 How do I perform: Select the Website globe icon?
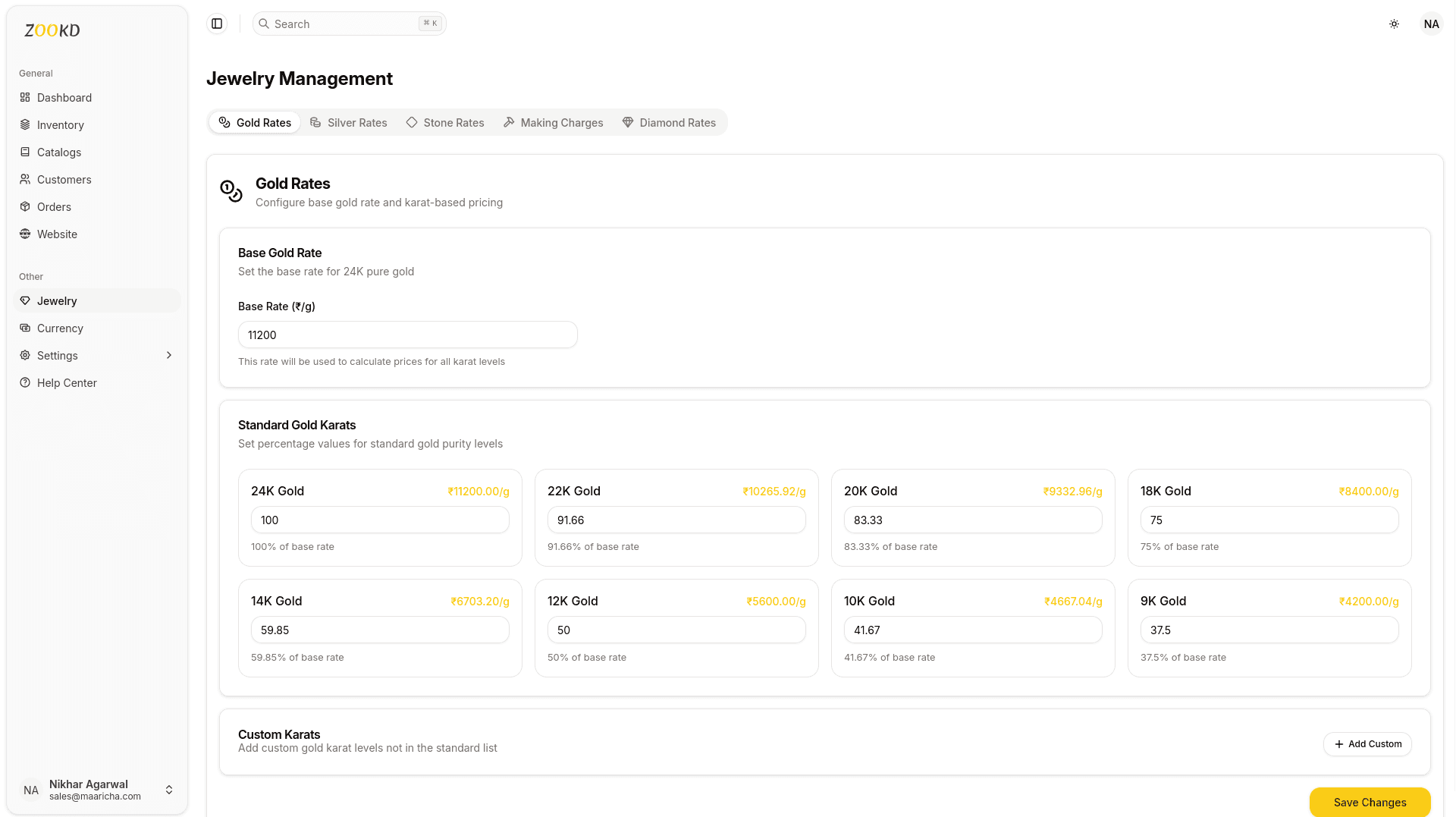click(24, 234)
